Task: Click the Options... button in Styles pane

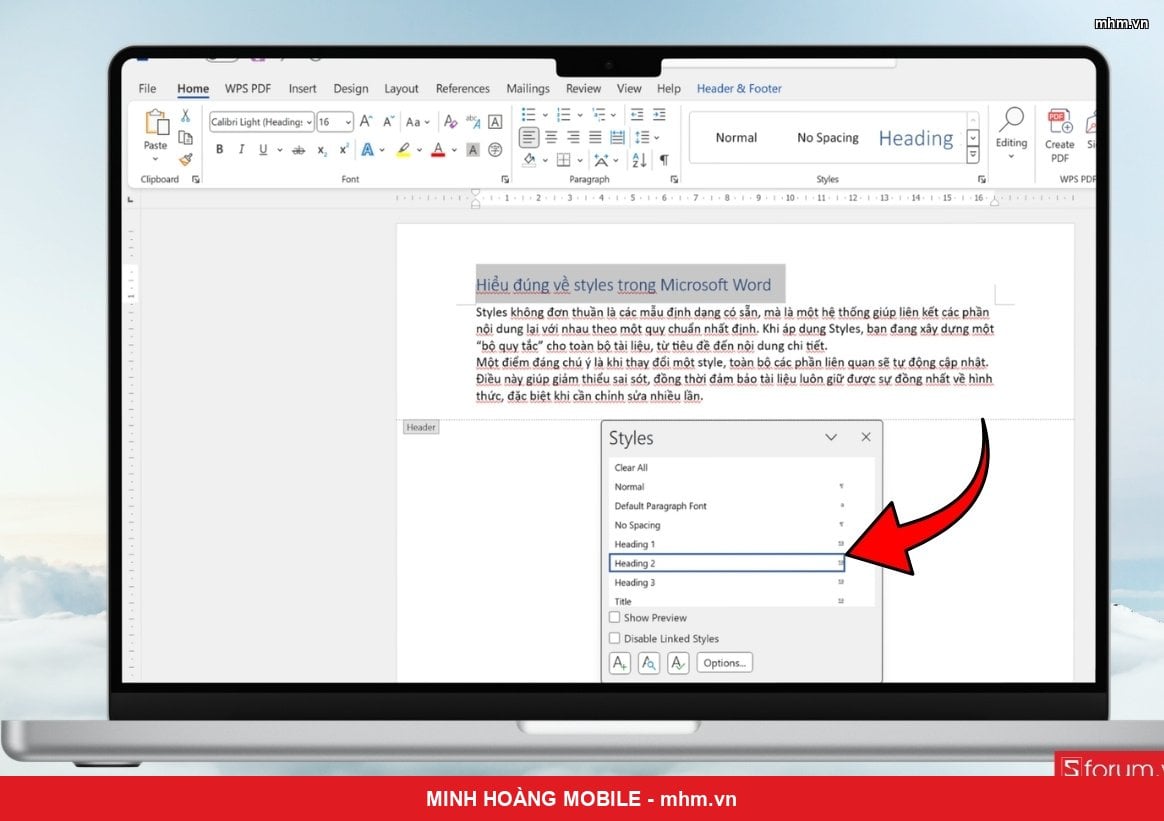Action: [x=724, y=663]
